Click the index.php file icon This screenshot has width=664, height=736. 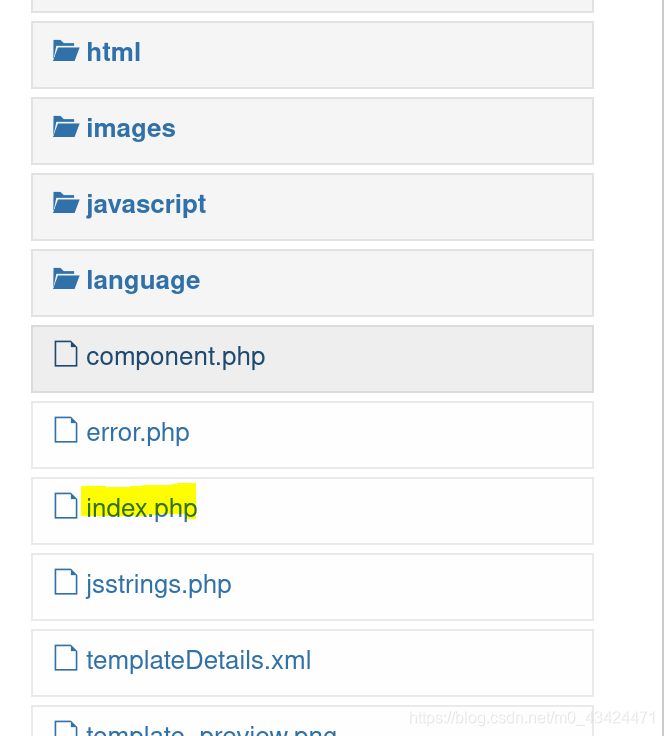[x=66, y=506]
